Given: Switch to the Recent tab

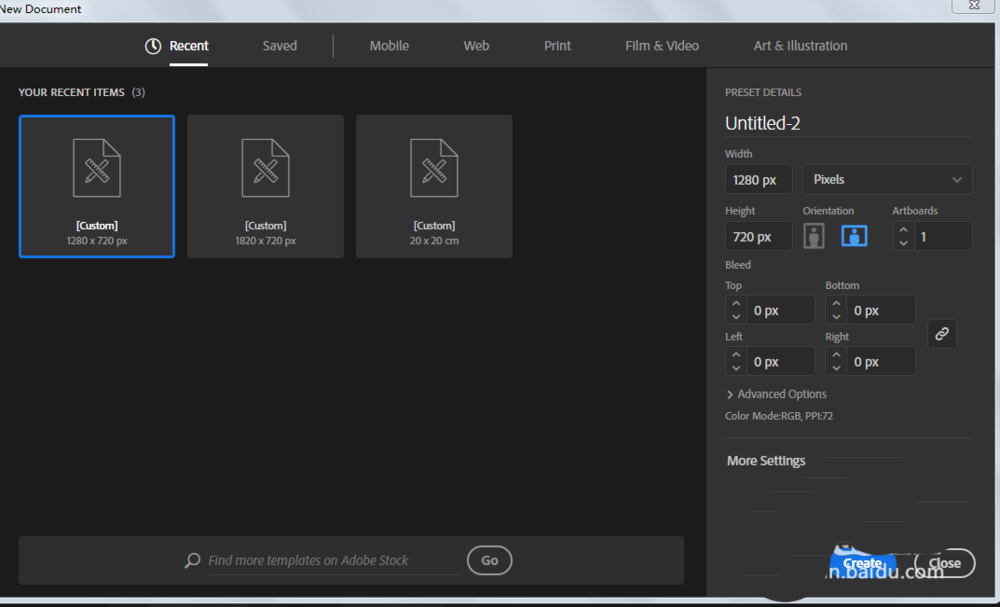Looking at the screenshot, I should (189, 46).
